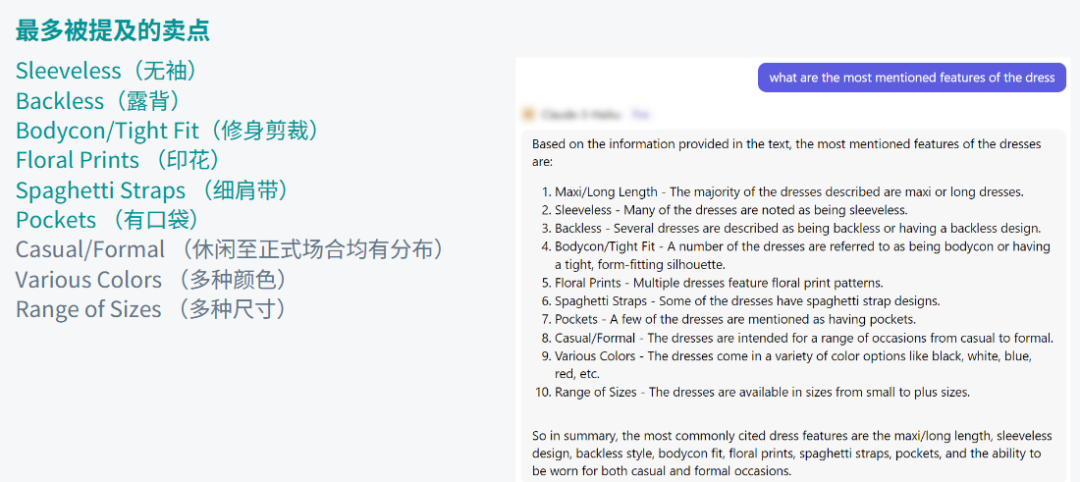Click list item 5, Floral Prints
Image resolution: width=1080 pixels, height=482 pixels.
718,283
